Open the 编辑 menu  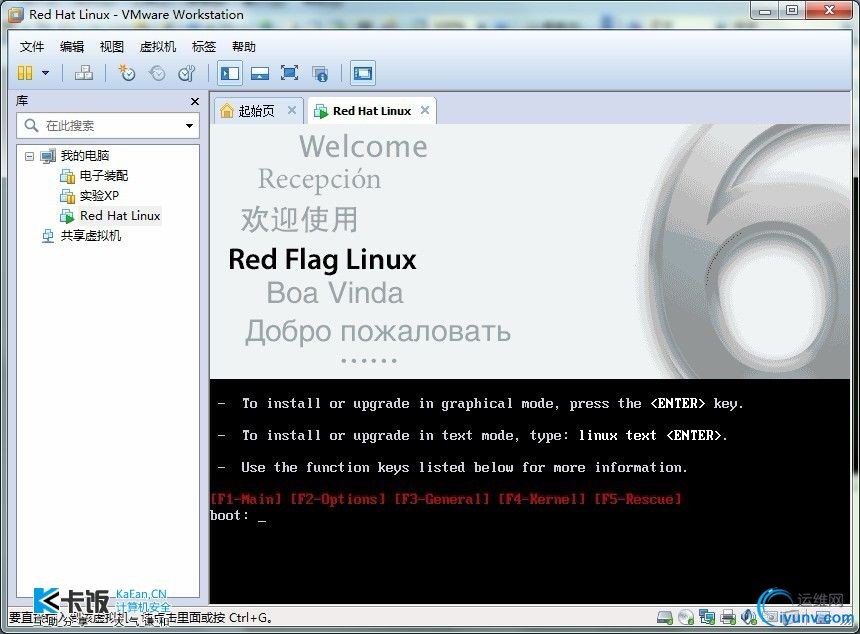[72, 47]
